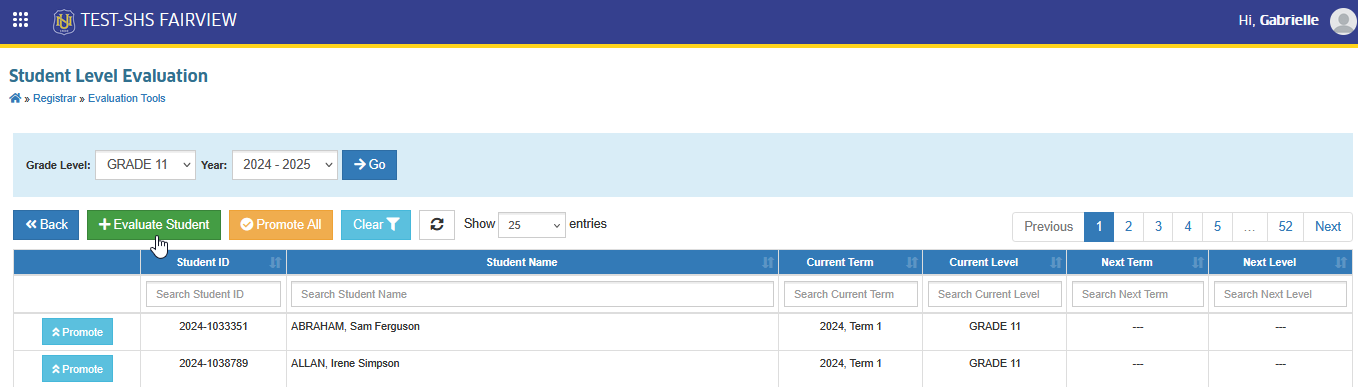Screen dimensions: 1358x387
Task: Change the Show entries dropdown
Action: 532,225
